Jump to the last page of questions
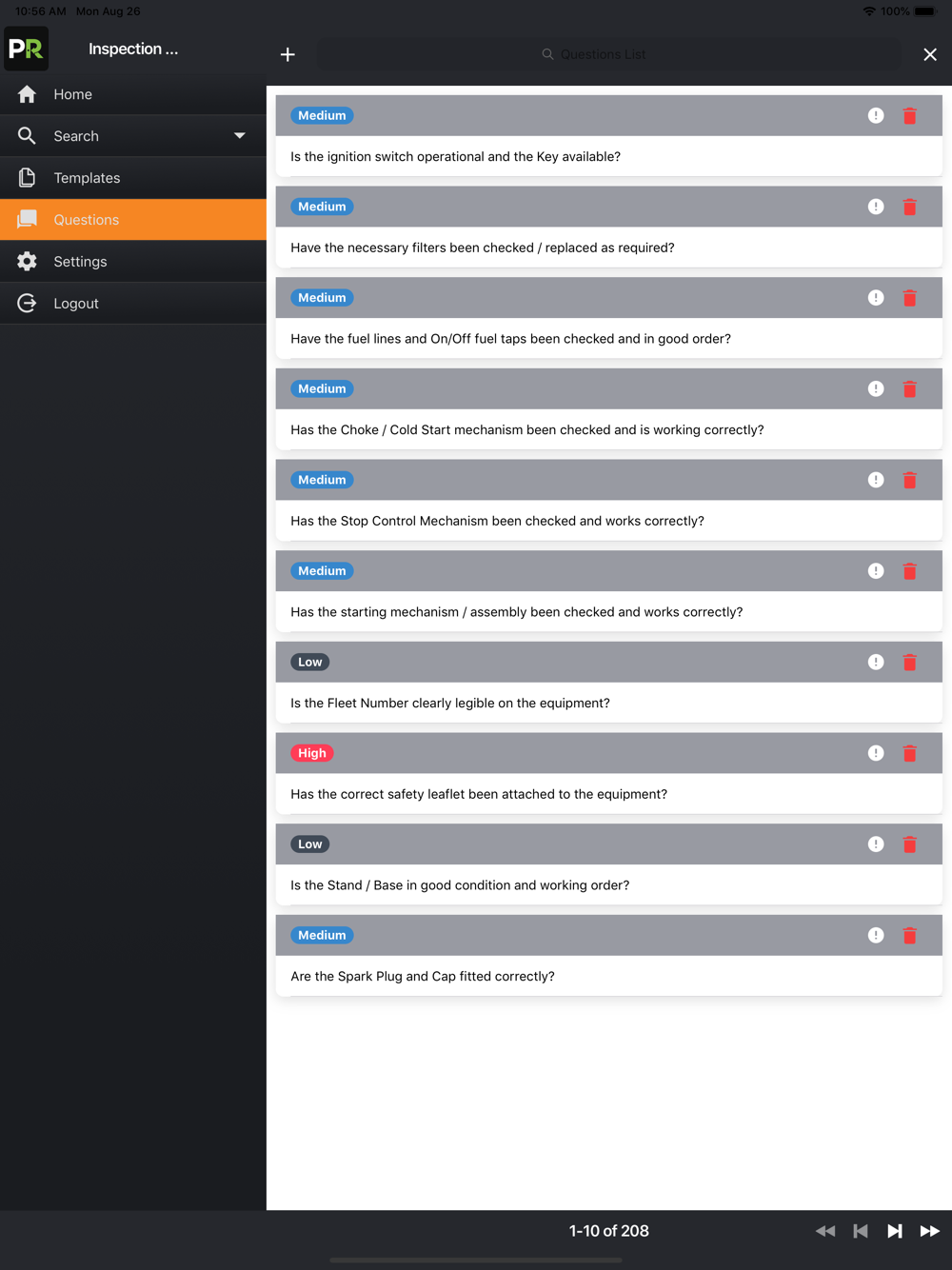This screenshot has height=1270, width=952. pyautogui.click(x=930, y=1231)
